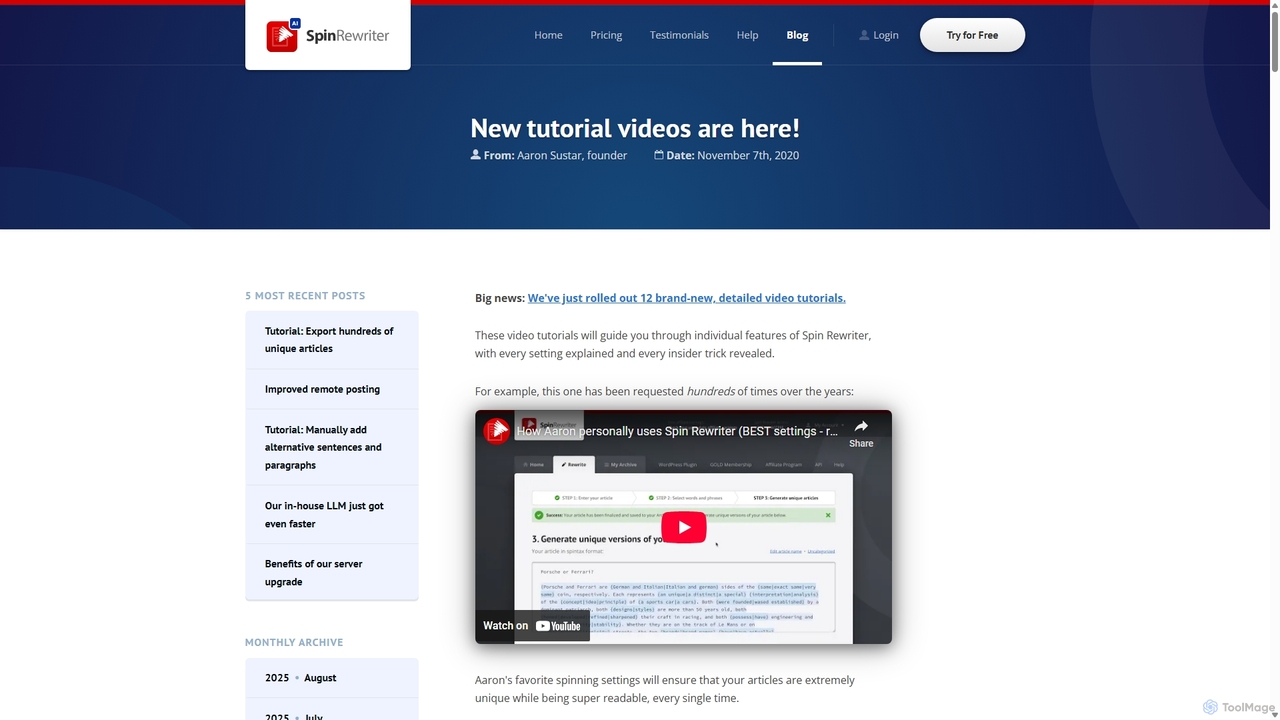Click the video Share icon
1280x720 pixels.
point(861,433)
